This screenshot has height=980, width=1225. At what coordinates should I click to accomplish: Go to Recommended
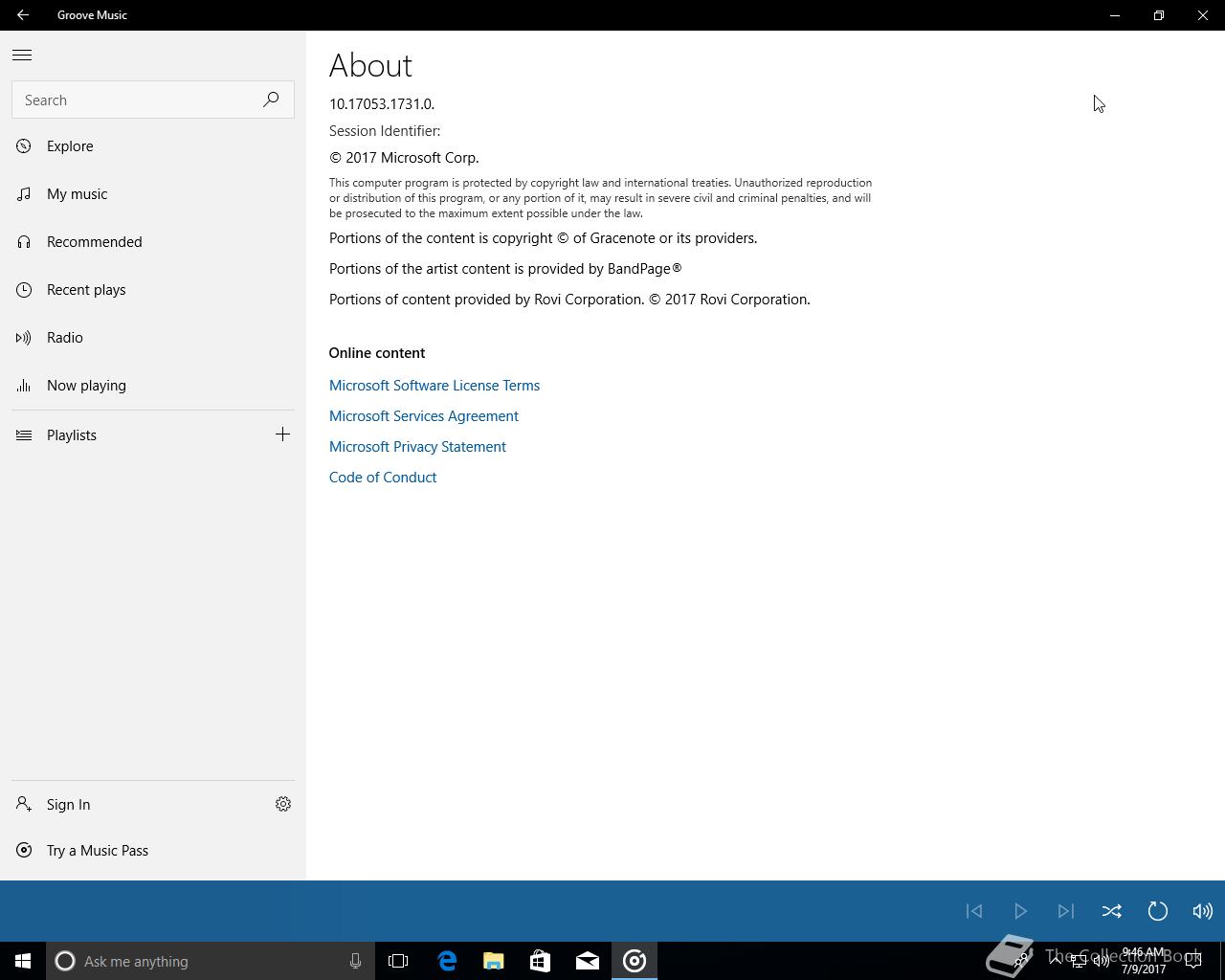(x=153, y=242)
